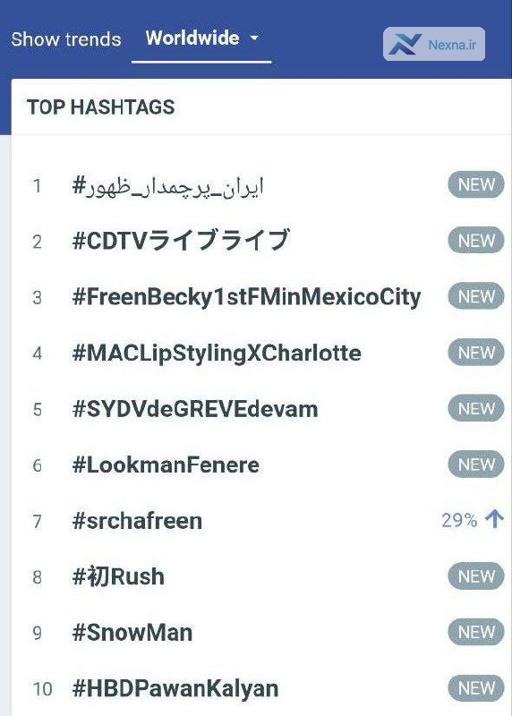Open hashtag #MACLipStylingXCharlotte

click(x=216, y=353)
